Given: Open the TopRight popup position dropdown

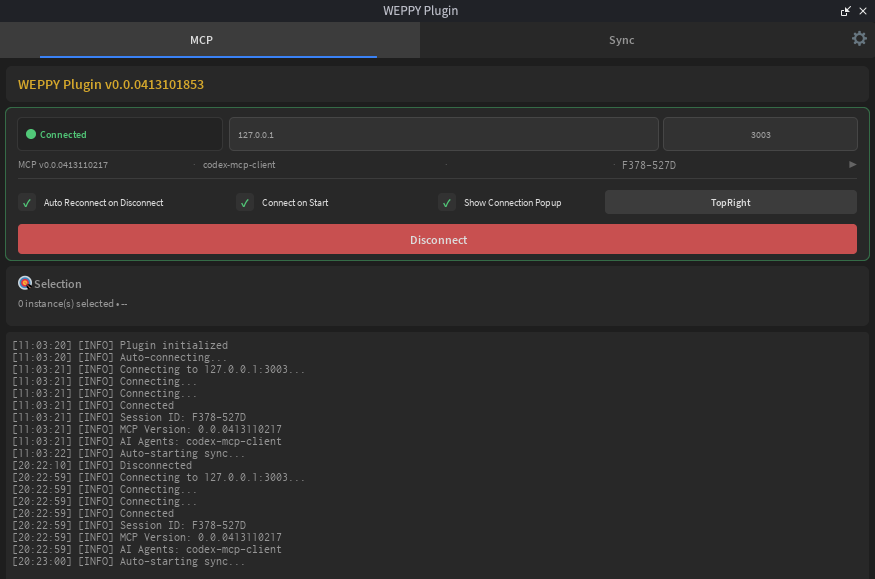Looking at the screenshot, I should [730, 201].
